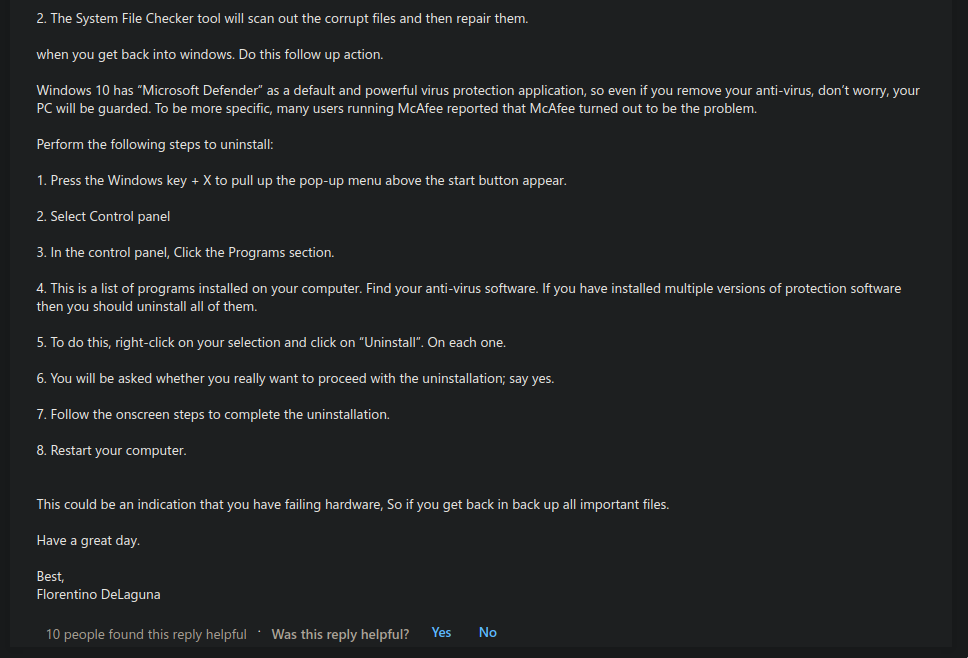Click step 8 'Restart your computer.'
Screen dimensions: 968x658
(x=111, y=451)
